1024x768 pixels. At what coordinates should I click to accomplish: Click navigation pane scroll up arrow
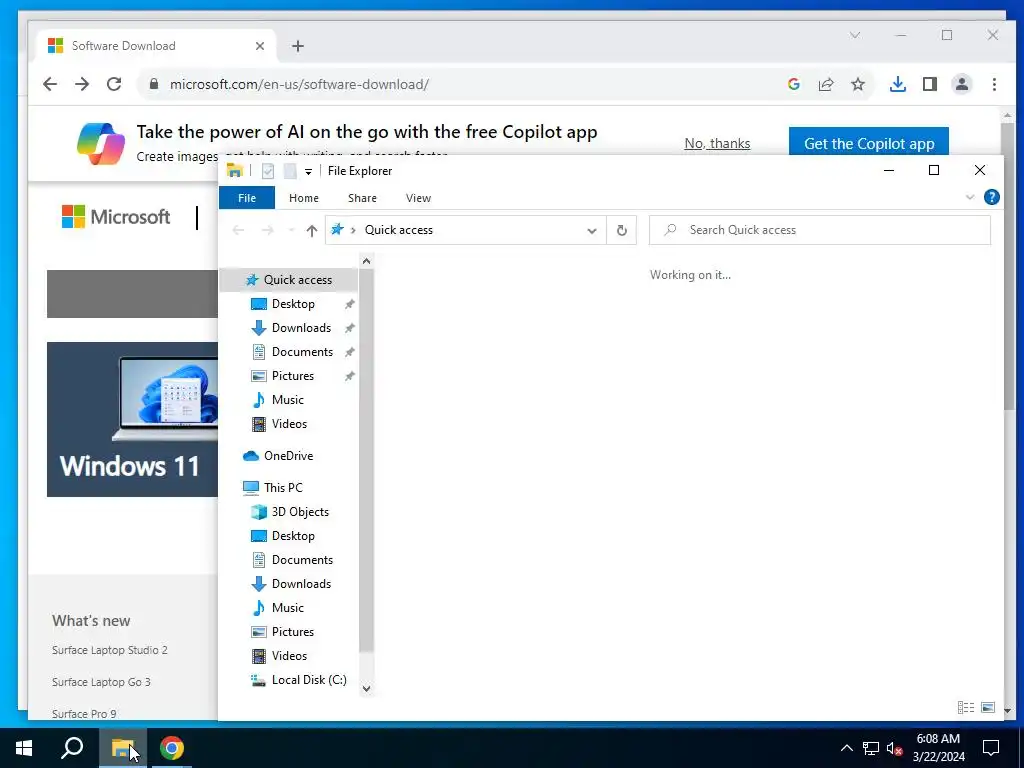tap(366, 261)
